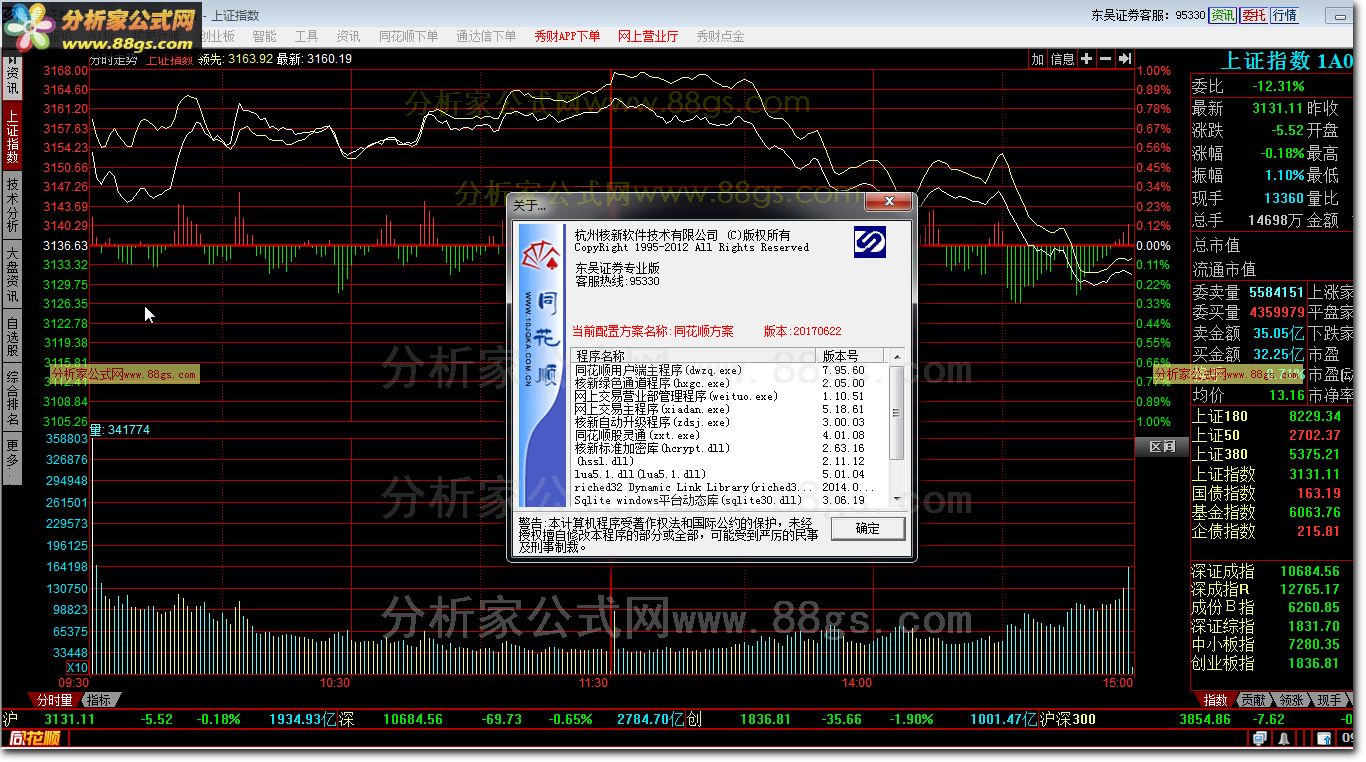Screen dimensions: 1366x762
Task: Select the 资讯 sidebar tab
Action: point(13,82)
